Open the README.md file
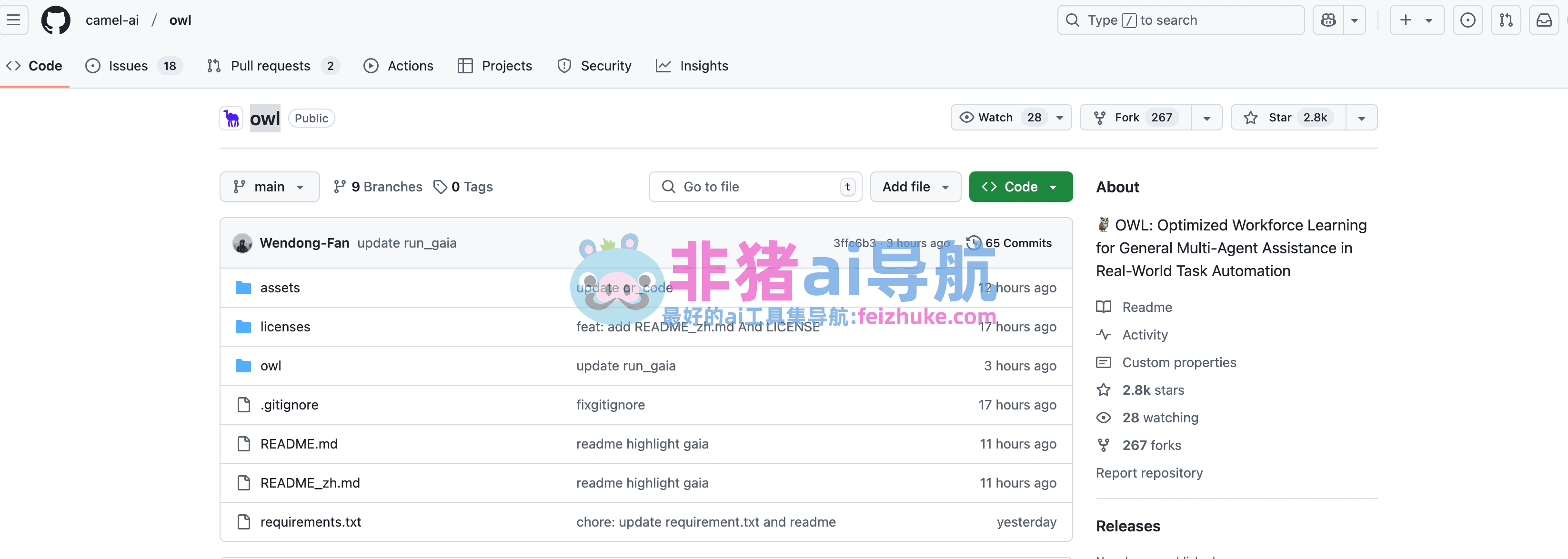Screen dimensions: 1568x559 [x=298, y=444]
